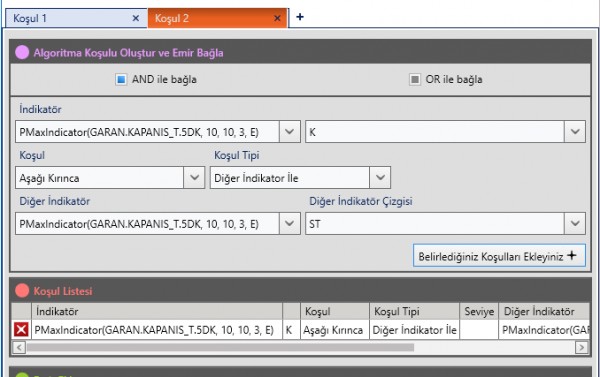Toggle the AND ile bağla checkbox
The image size is (600, 377).
pos(121,80)
